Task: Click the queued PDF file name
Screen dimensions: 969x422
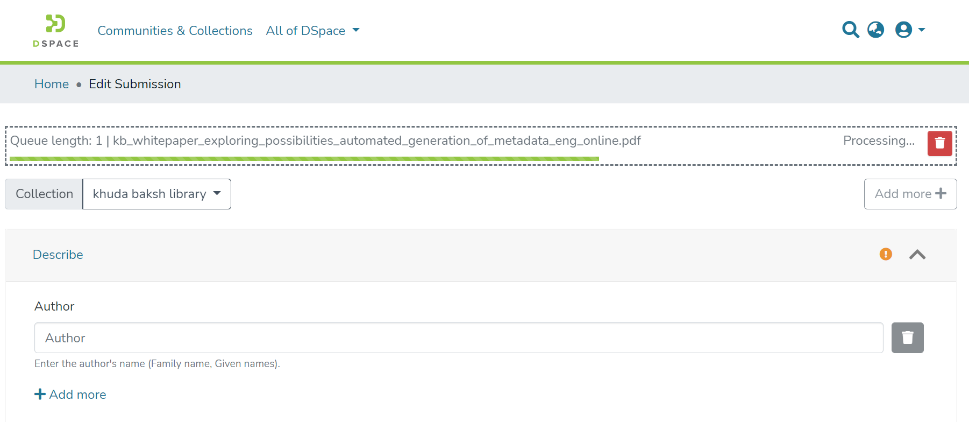Action: [x=376, y=141]
